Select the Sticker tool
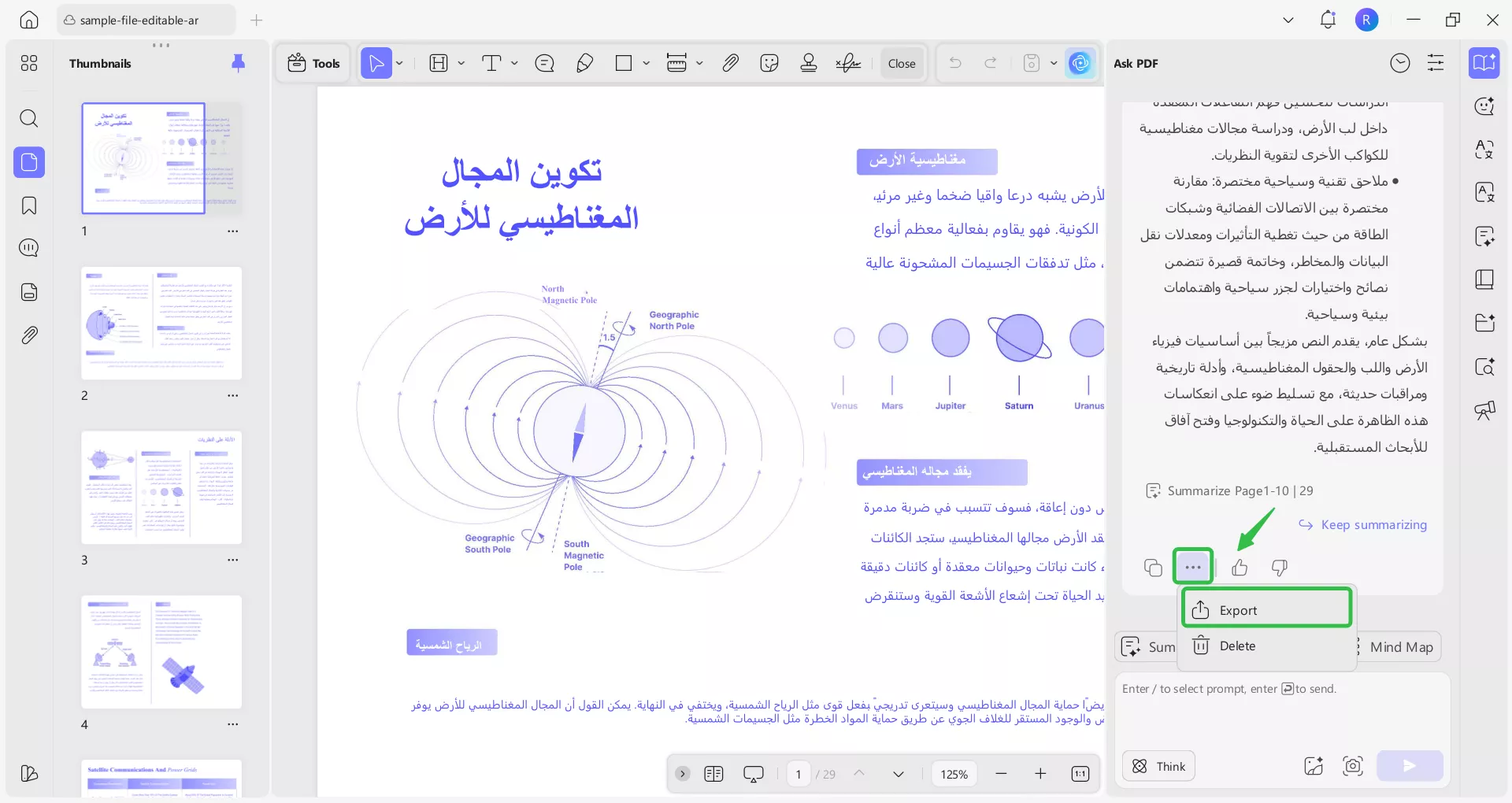This screenshot has width=1512, height=803. tap(769, 63)
